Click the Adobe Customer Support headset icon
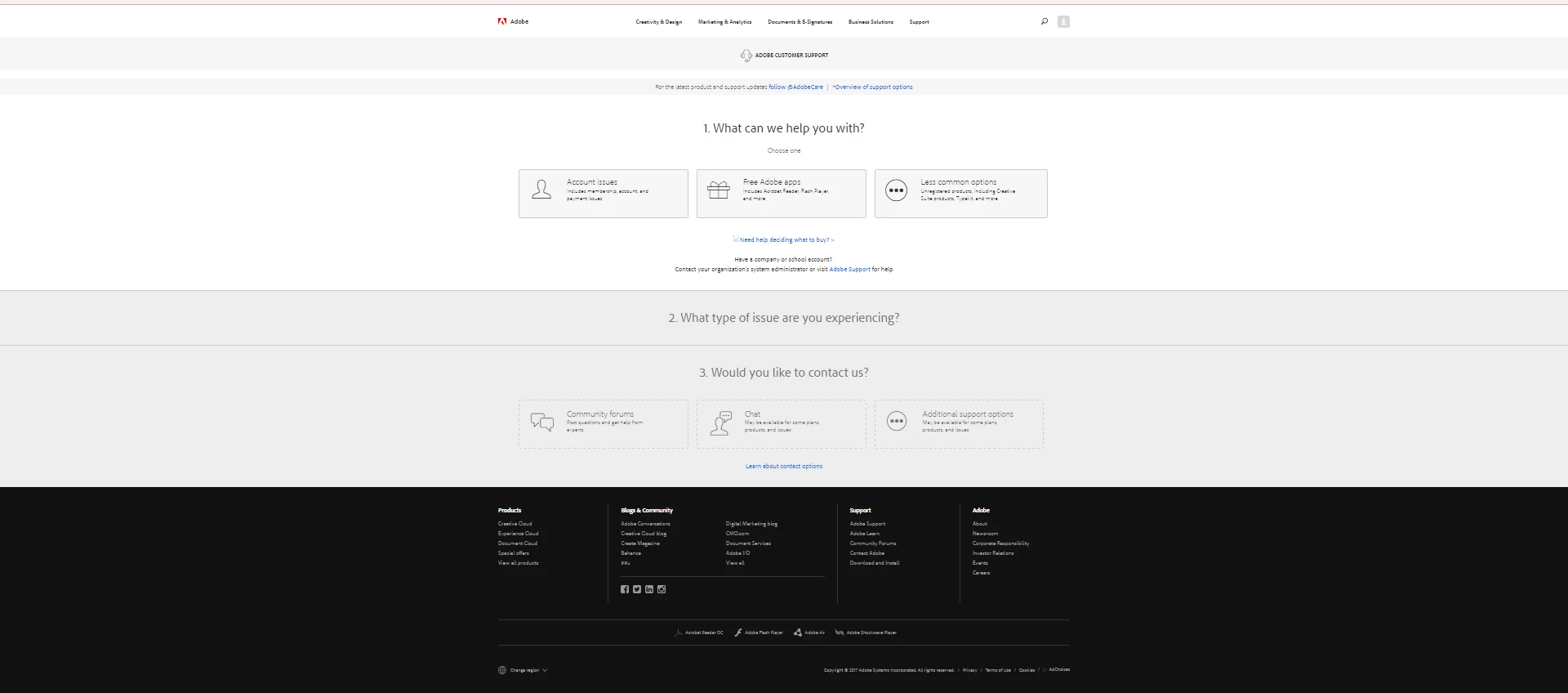This screenshot has width=1568, height=693. [x=746, y=56]
